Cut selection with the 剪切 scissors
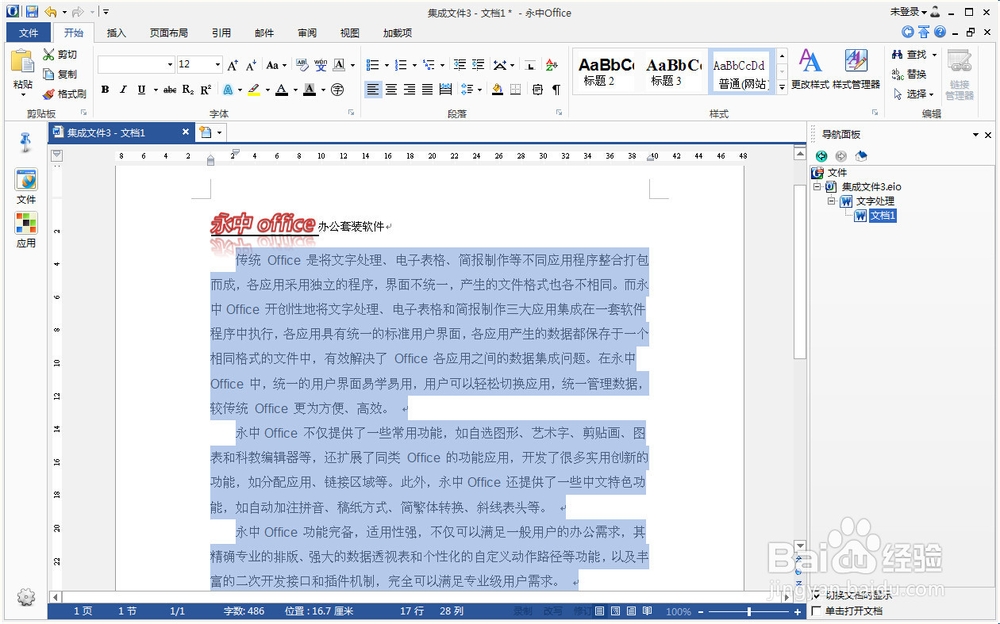Image resolution: width=1000 pixels, height=624 pixels. point(60,55)
